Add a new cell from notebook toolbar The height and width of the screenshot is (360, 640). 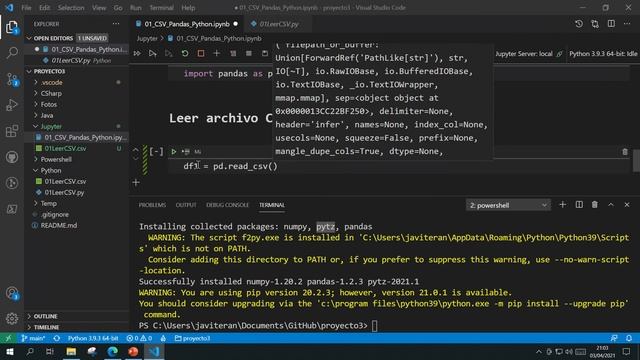217,53
